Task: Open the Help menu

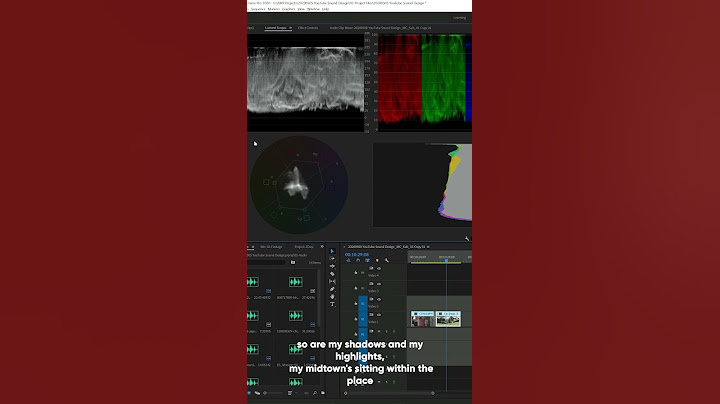Action: [325, 9]
